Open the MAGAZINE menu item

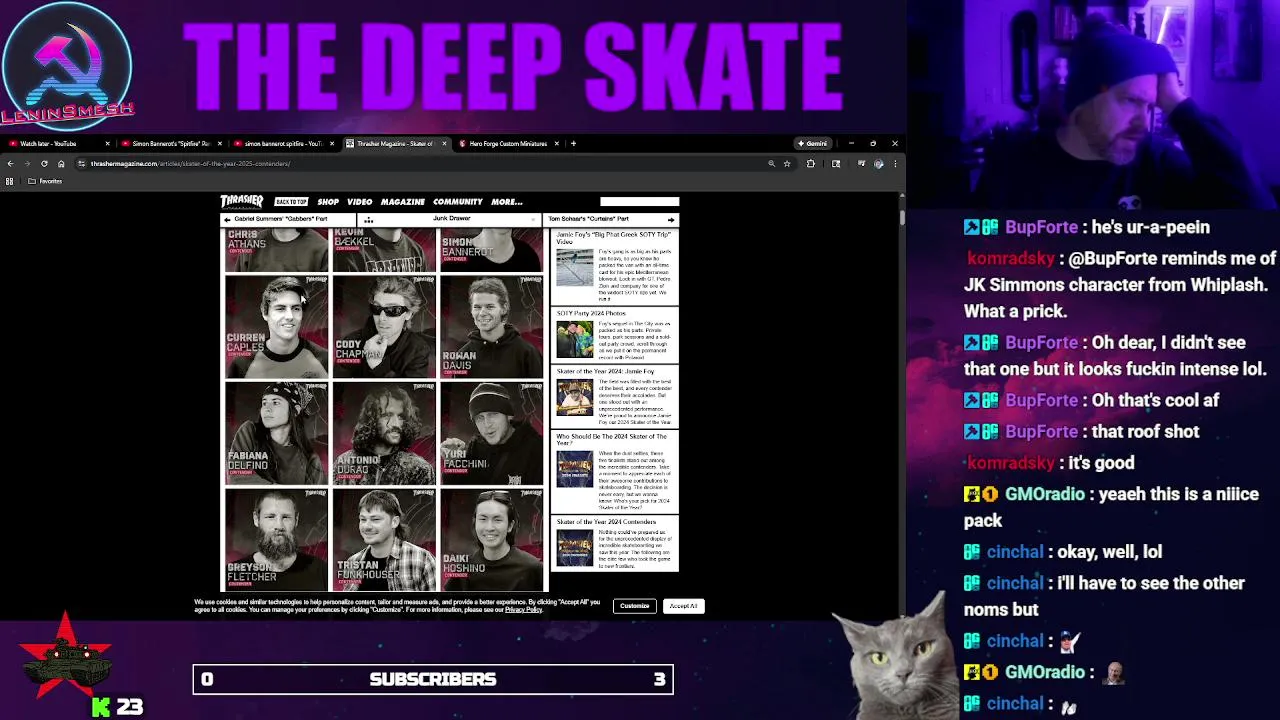pos(402,202)
